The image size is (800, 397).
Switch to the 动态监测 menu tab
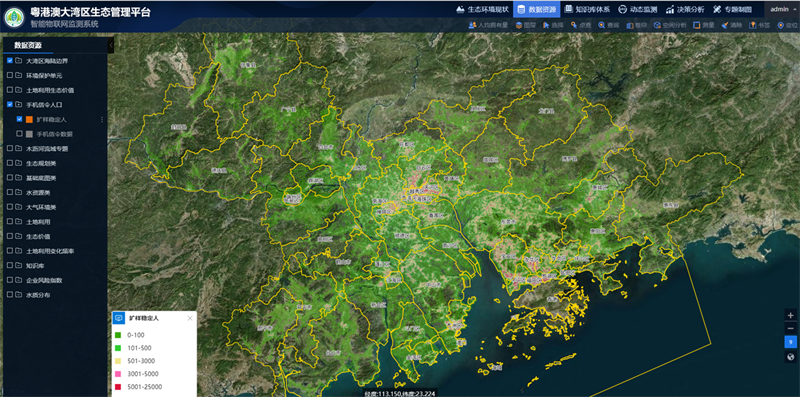637,9
